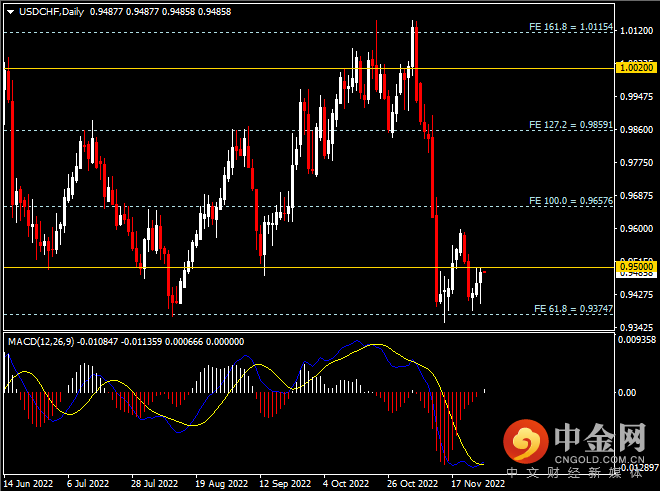Click the -0.012897 MACD scale value

point(636,467)
